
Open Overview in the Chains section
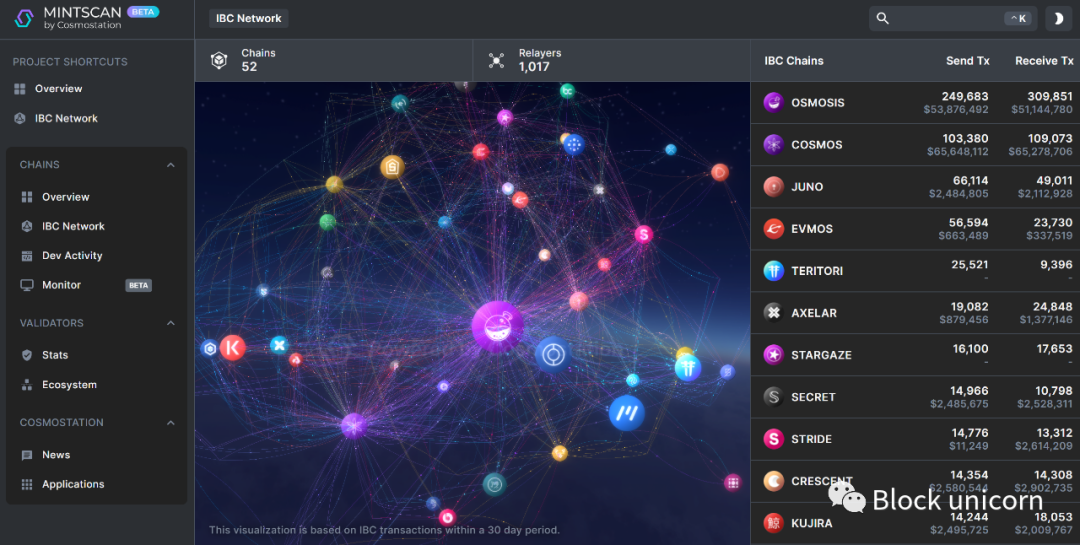[65, 197]
